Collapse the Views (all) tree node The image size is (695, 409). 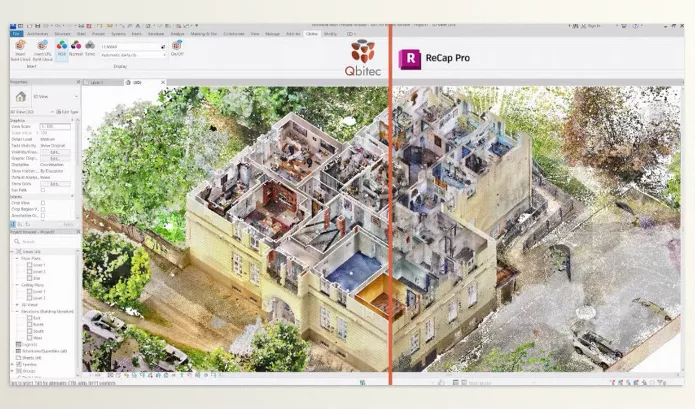coord(12,252)
